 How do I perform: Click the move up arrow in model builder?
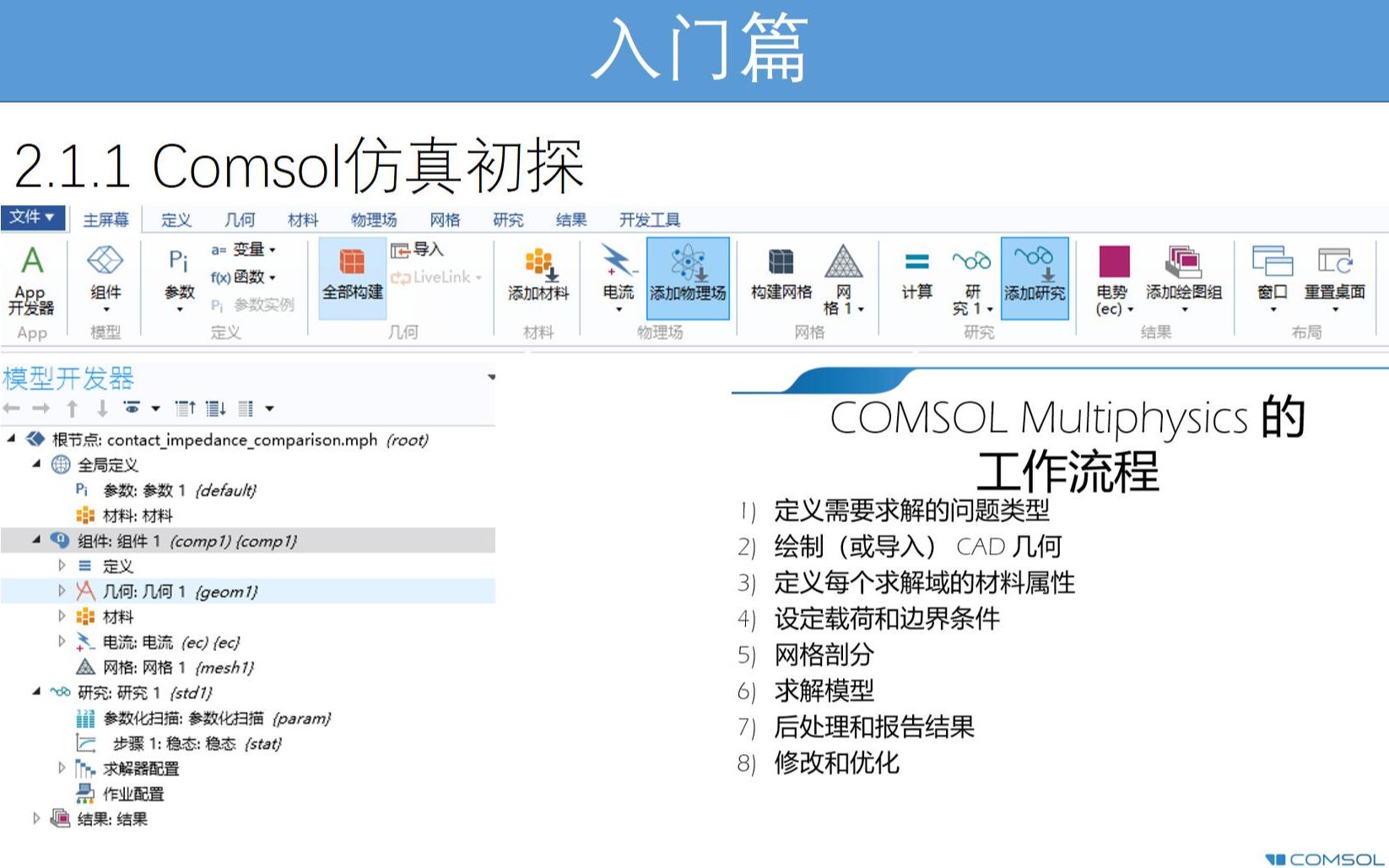coord(73,409)
